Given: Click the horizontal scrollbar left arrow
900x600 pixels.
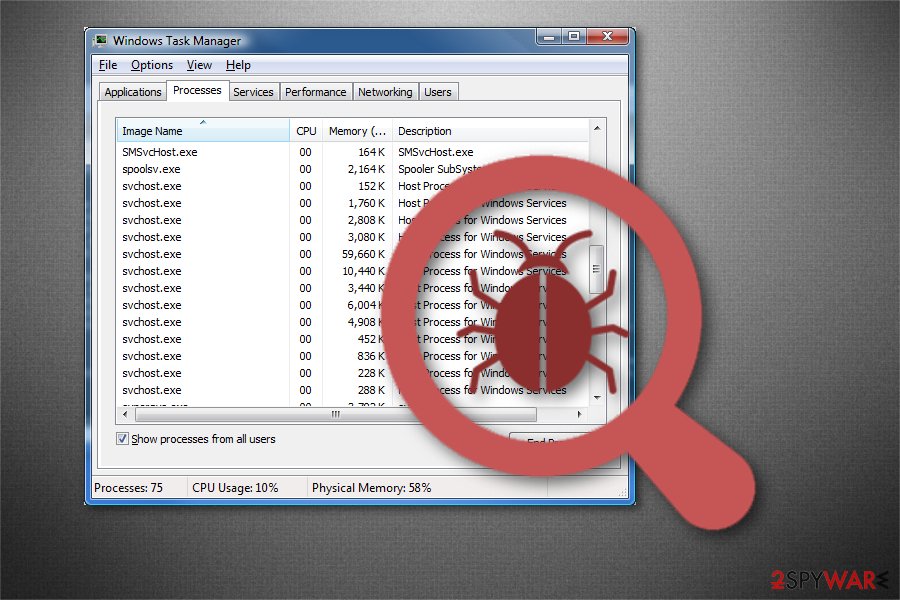Looking at the screenshot, I should tap(125, 413).
